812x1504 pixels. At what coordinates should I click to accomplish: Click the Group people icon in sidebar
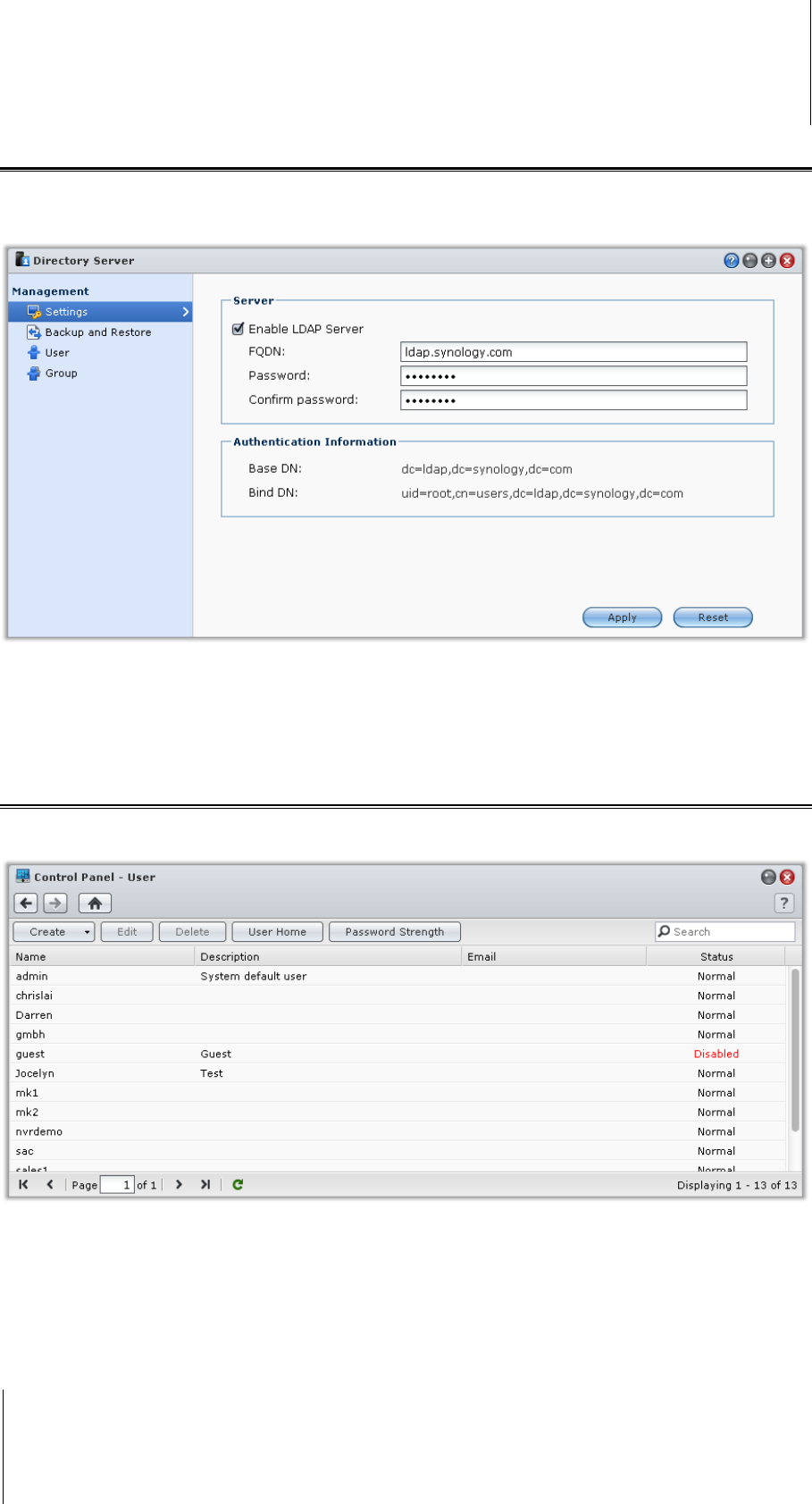tap(34, 374)
